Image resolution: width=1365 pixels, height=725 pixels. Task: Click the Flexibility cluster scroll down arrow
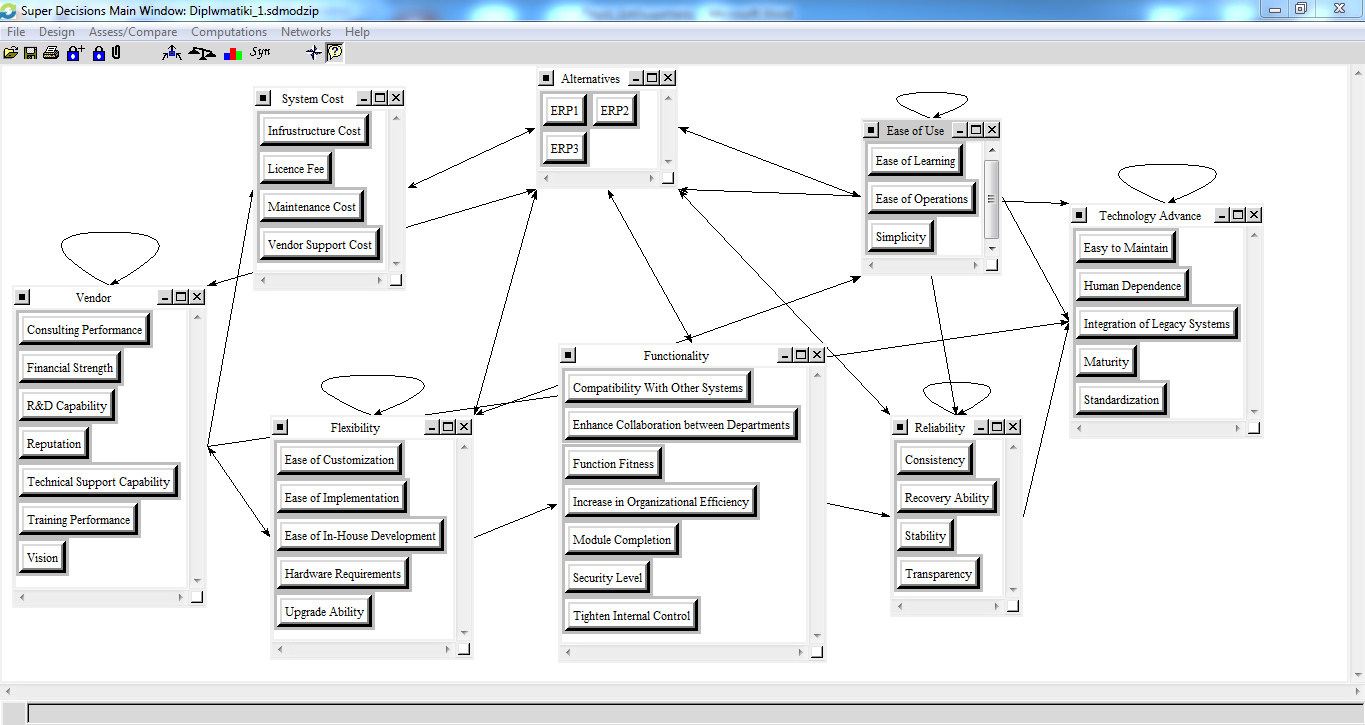[x=464, y=633]
